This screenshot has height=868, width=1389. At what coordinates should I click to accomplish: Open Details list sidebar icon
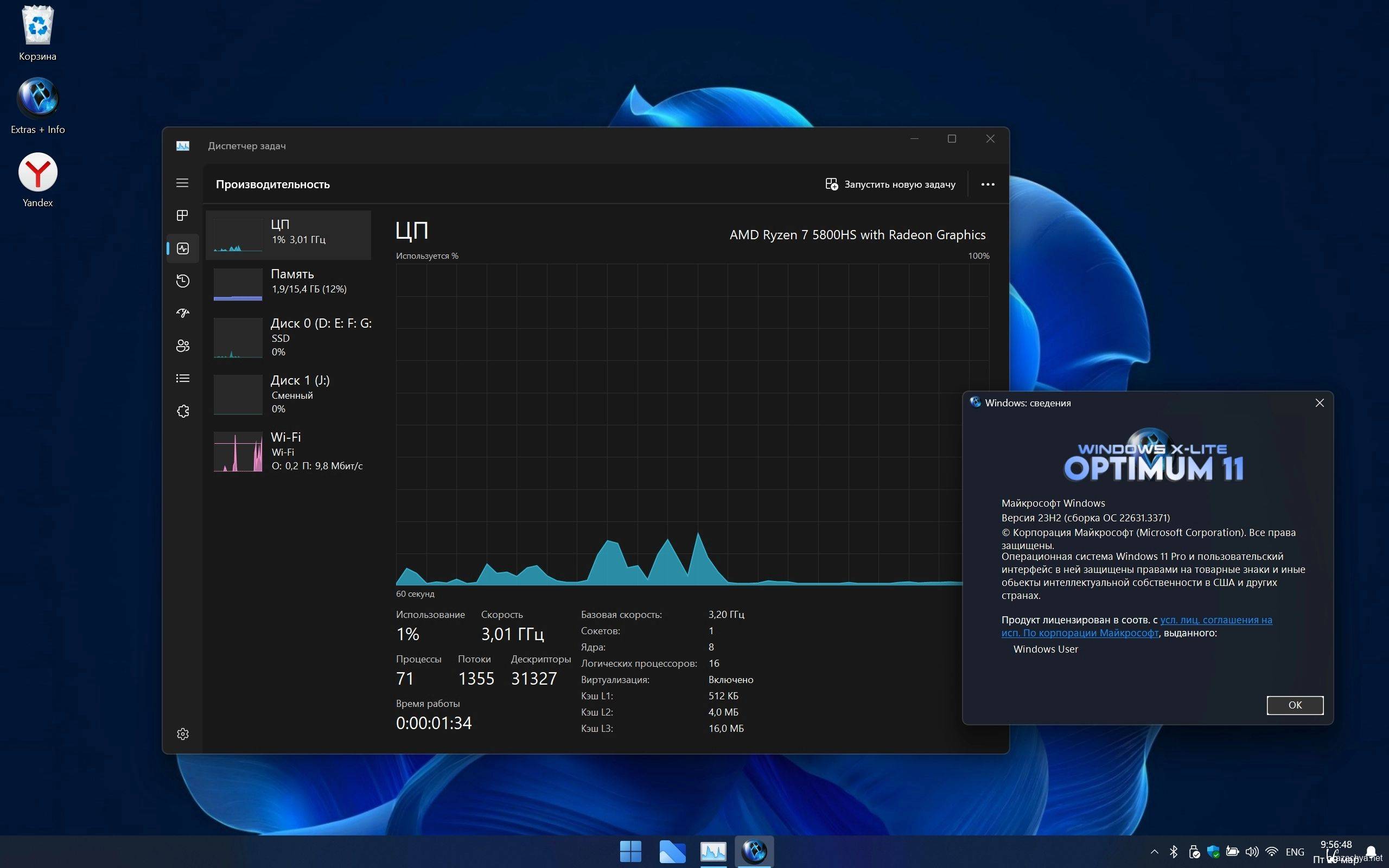coord(182,378)
